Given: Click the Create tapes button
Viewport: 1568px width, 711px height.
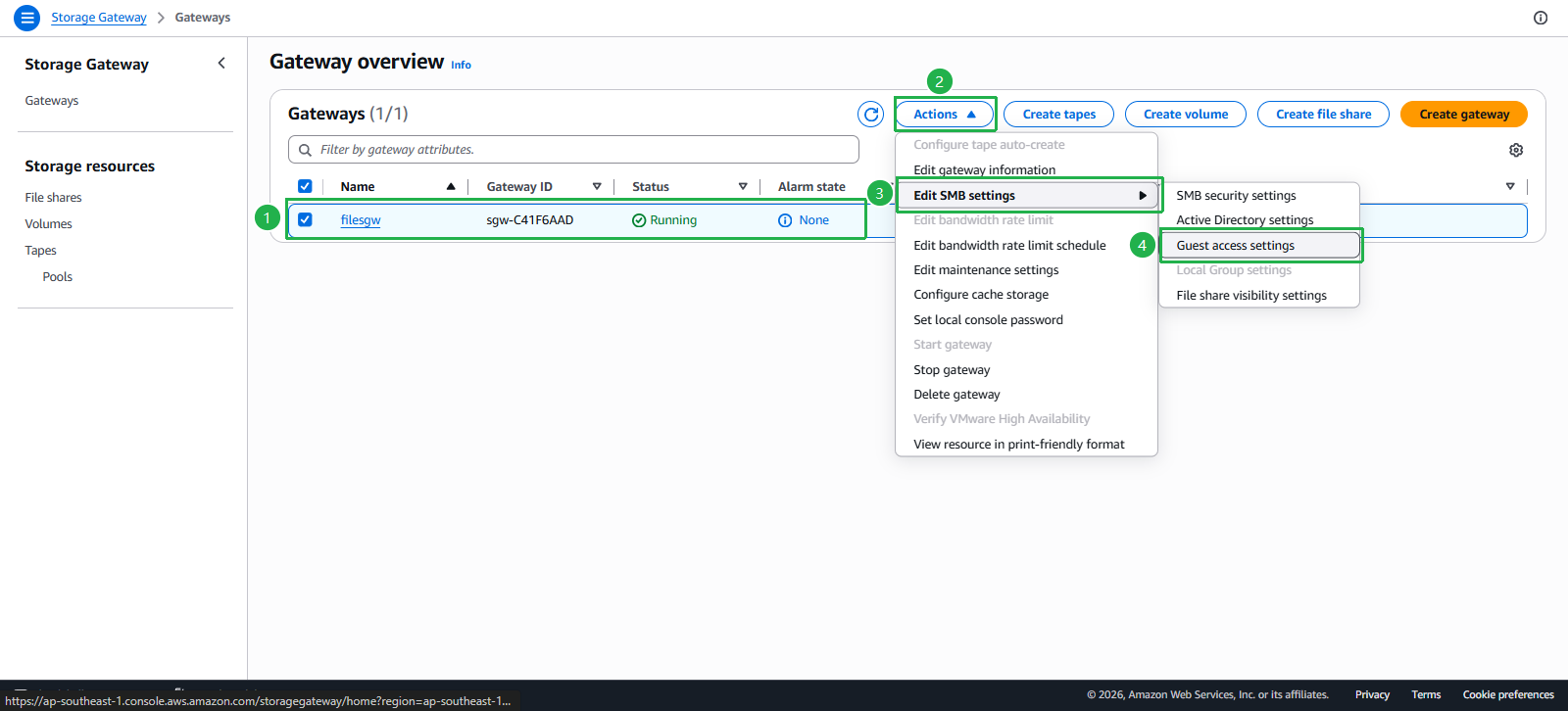Looking at the screenshot, I should (1058, 115).
